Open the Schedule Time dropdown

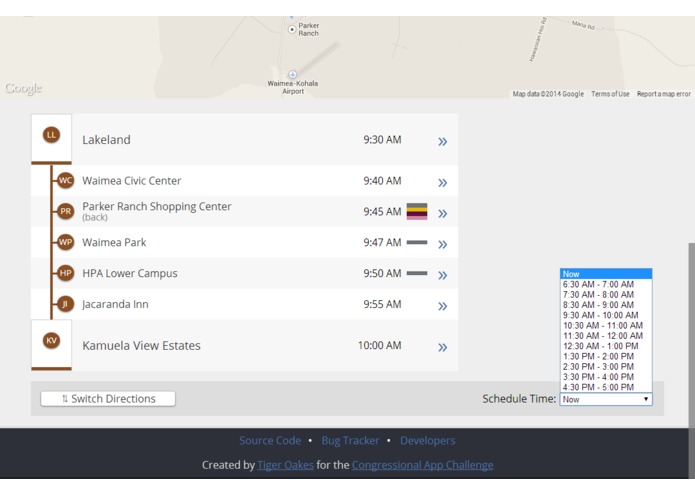606,399
